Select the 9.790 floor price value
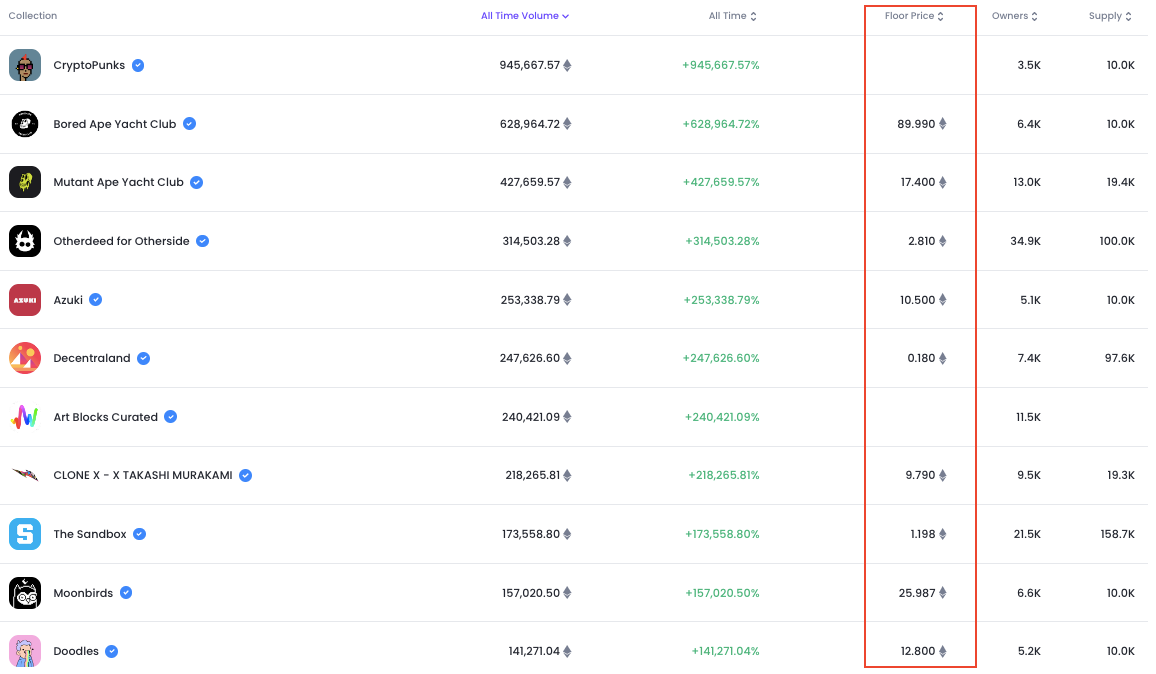Viewport: 1156px width, 674px height. pos(920,476)
